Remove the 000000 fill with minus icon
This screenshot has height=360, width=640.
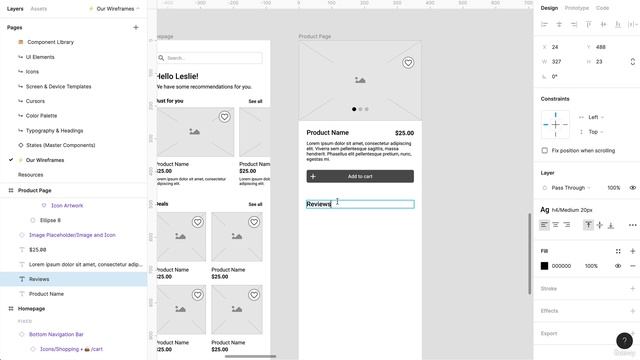coord(633,266)
